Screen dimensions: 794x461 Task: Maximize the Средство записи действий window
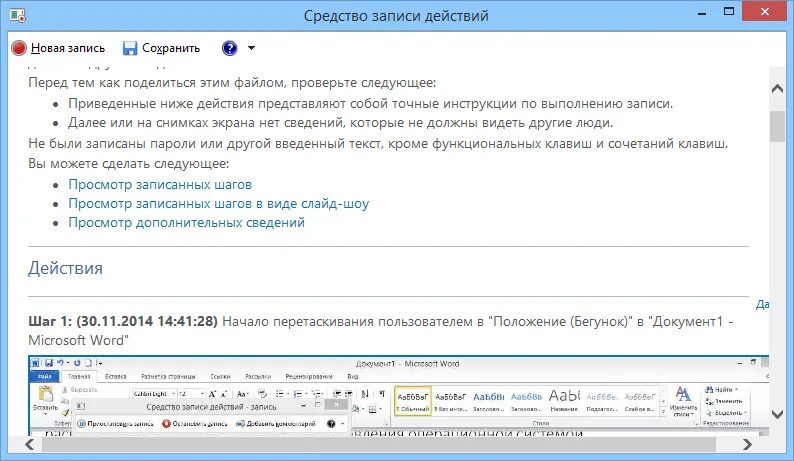[729, 12]
